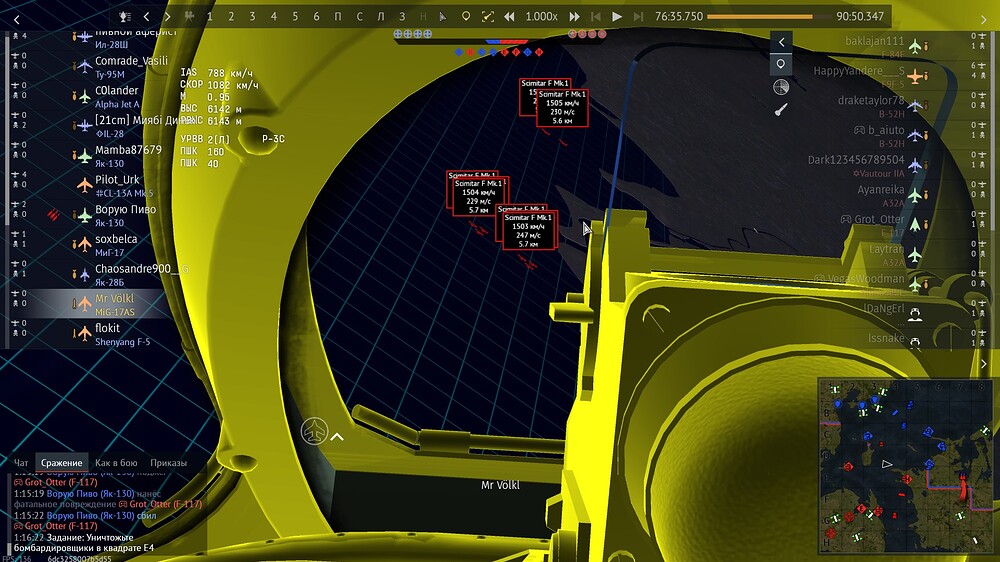Toggle the П camera mode
Image resolution: width=1000 pixels, height=562 pixels.
338,17
